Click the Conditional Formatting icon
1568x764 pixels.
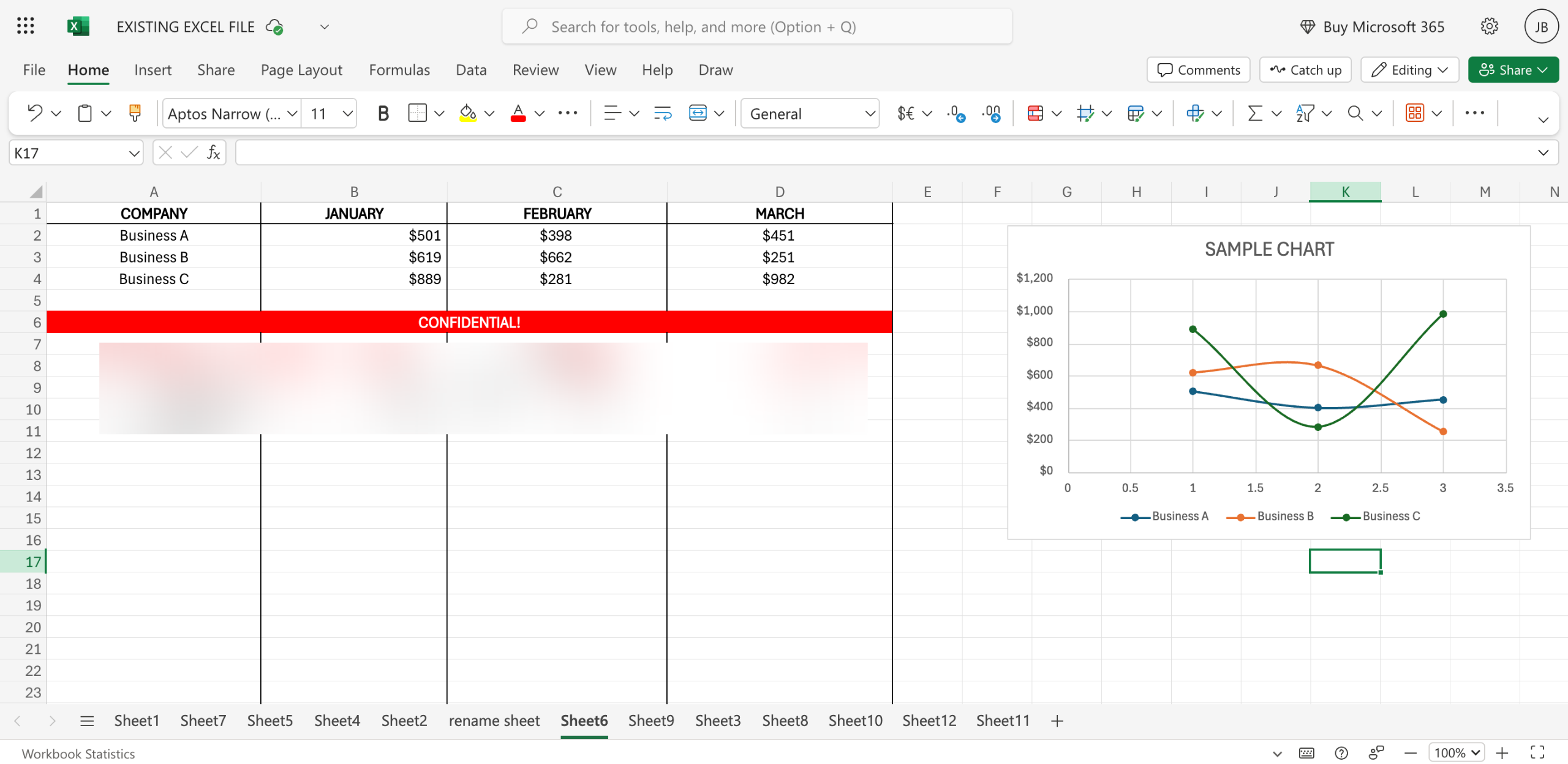point(1035,113)
